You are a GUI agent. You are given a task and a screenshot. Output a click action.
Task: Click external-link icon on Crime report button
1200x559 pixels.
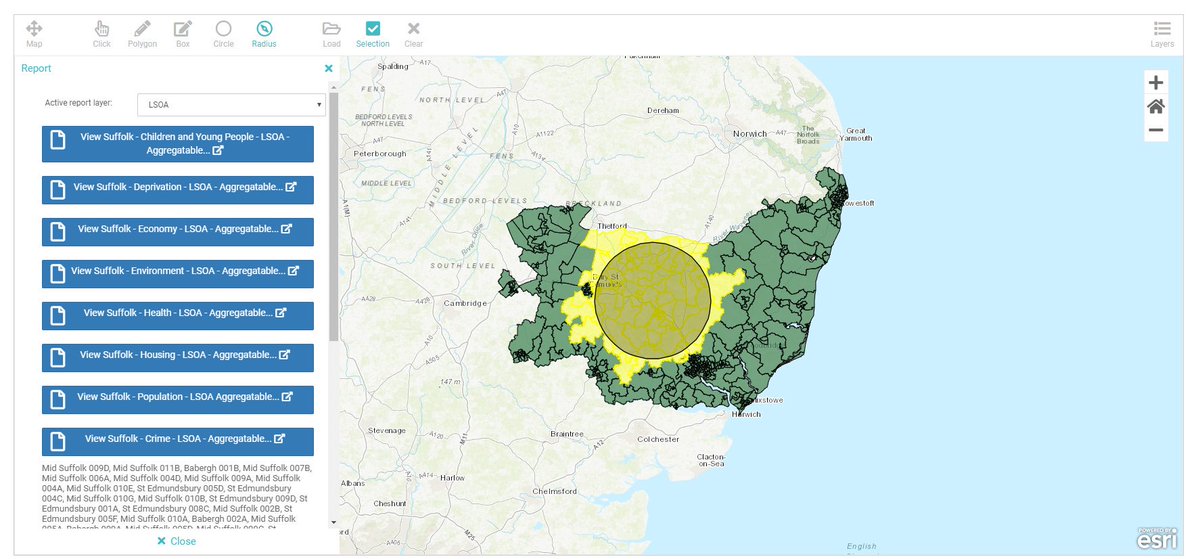(x=280, y=438)
